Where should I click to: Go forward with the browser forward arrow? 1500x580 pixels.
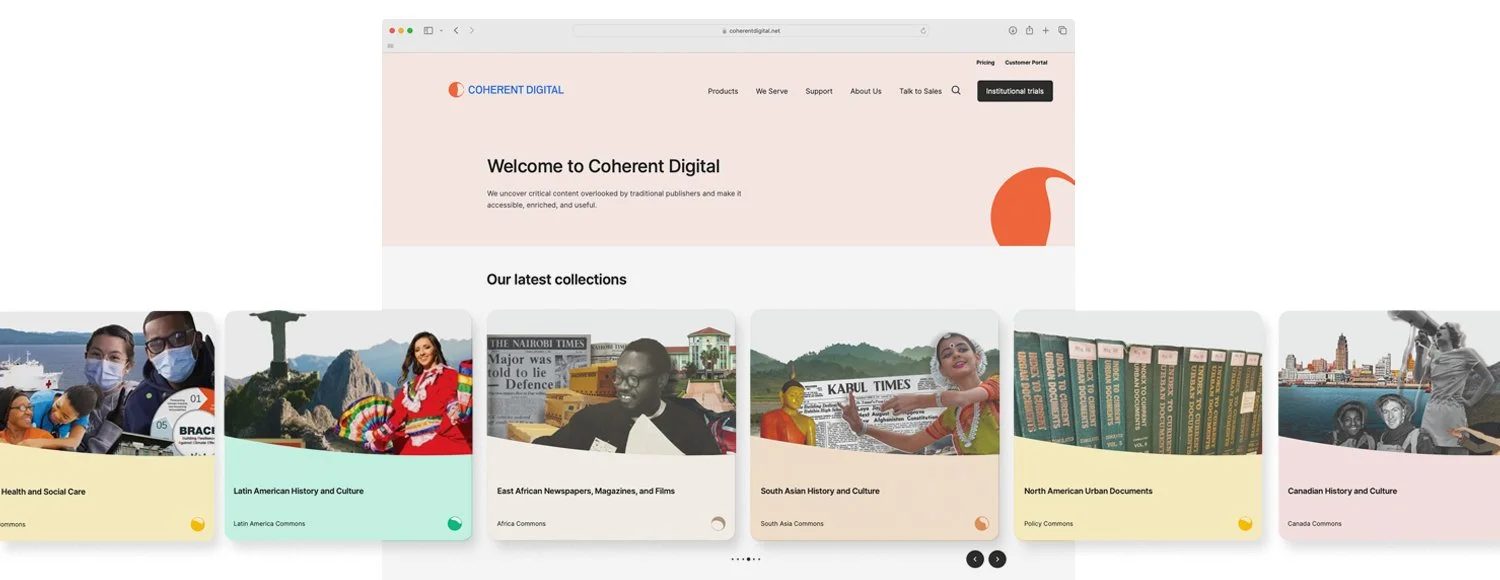pos(472,31)
